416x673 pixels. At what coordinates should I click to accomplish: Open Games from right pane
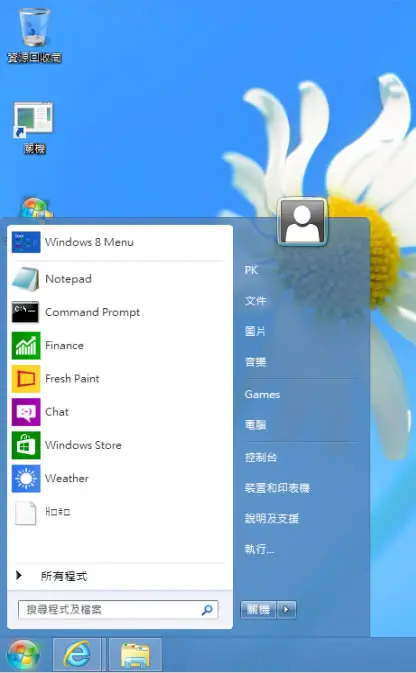(x=262, y=394)
